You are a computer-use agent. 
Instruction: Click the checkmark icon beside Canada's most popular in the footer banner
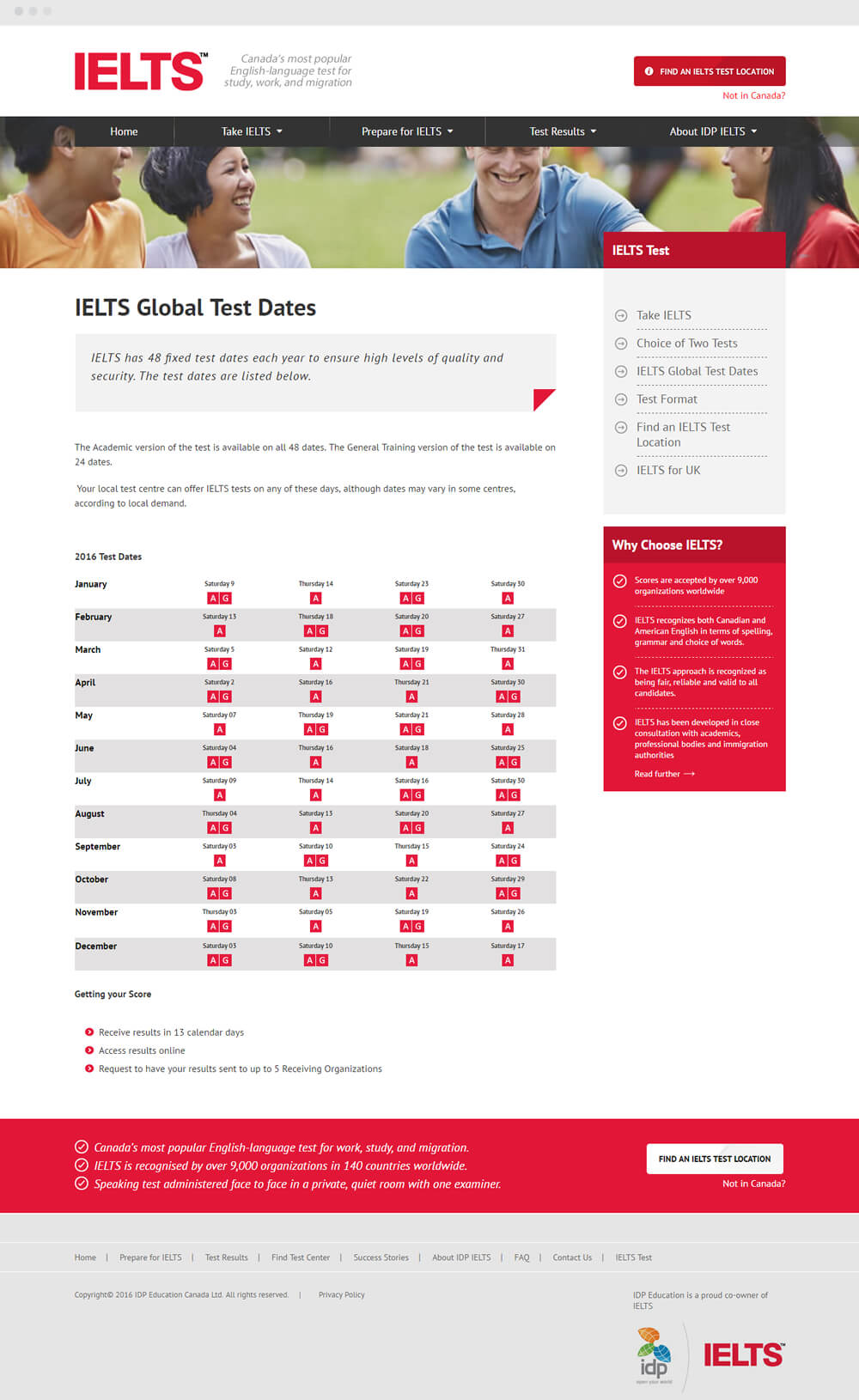coord(82,1147)
